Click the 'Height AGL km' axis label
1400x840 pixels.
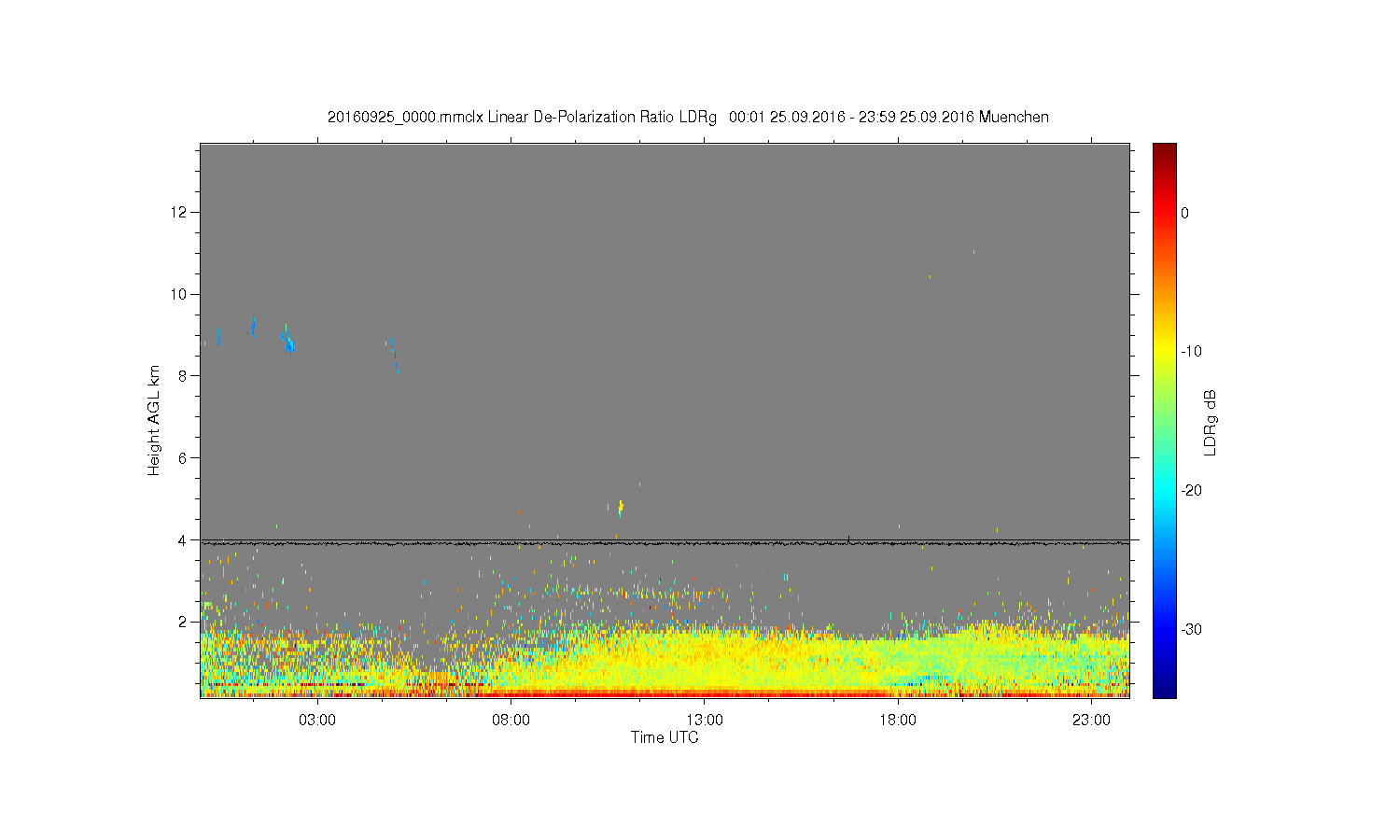coord(154,420)
